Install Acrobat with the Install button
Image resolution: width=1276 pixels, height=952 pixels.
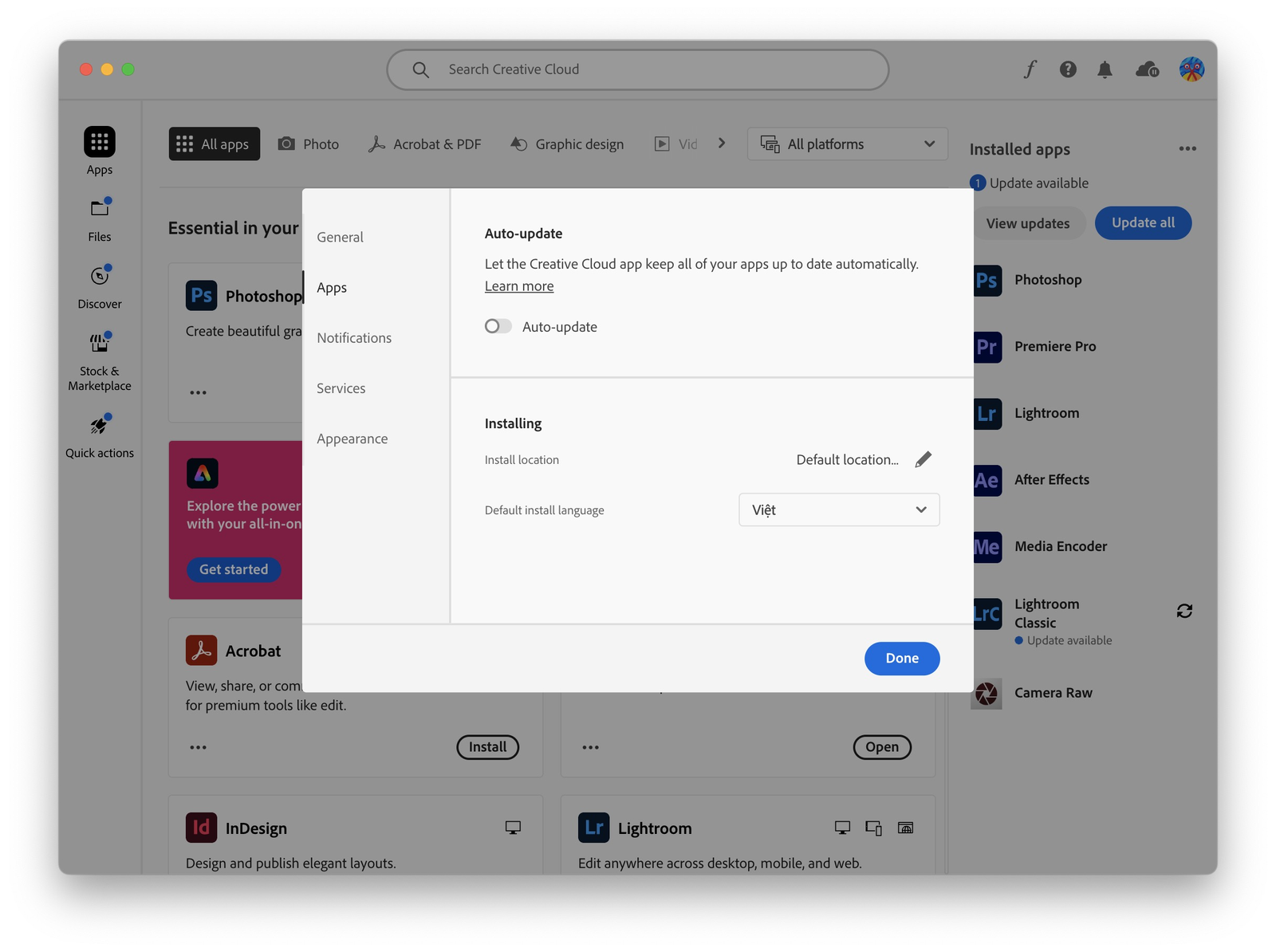[487, 747]
